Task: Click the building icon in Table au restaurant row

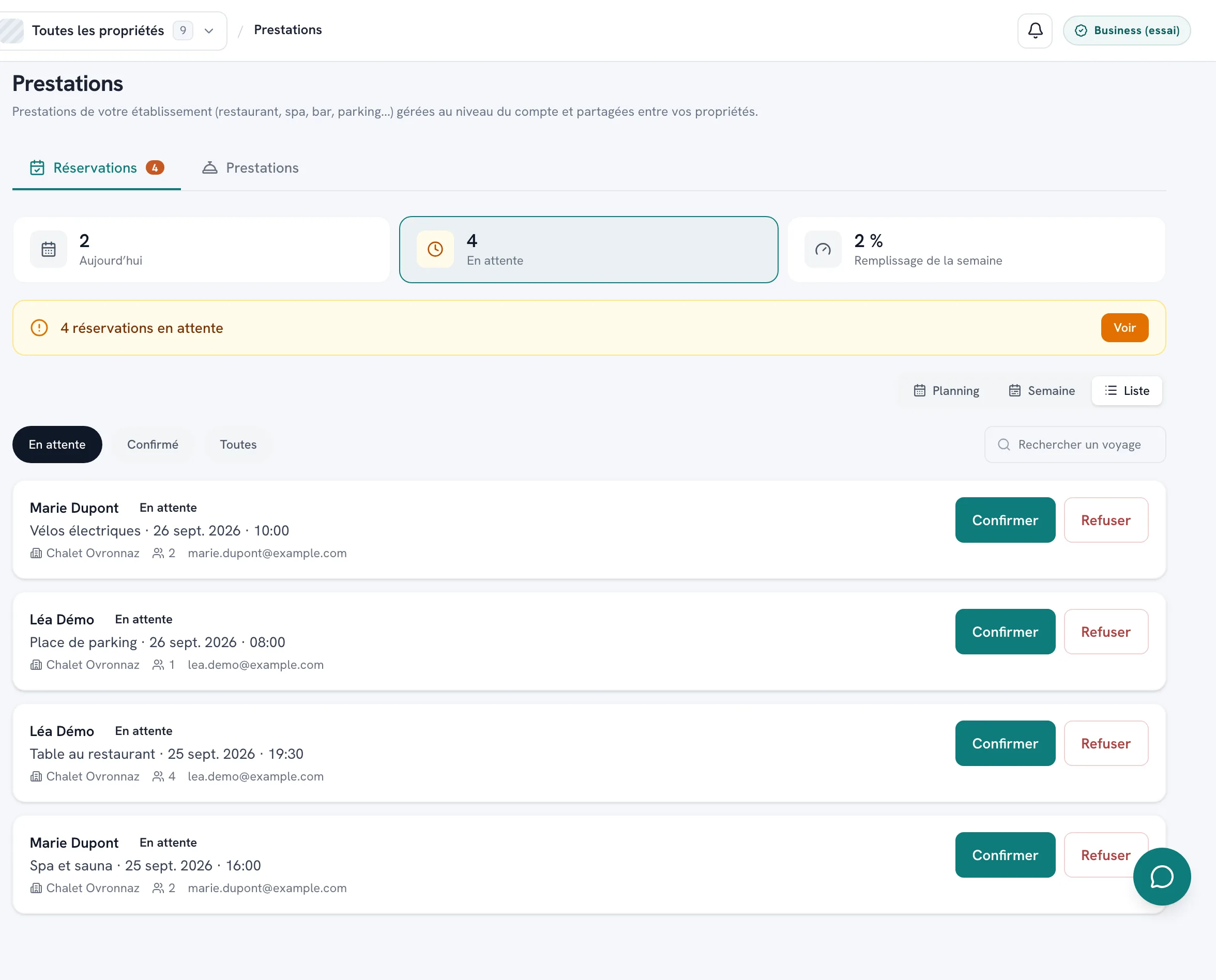Action: click(x=36, y=776)
